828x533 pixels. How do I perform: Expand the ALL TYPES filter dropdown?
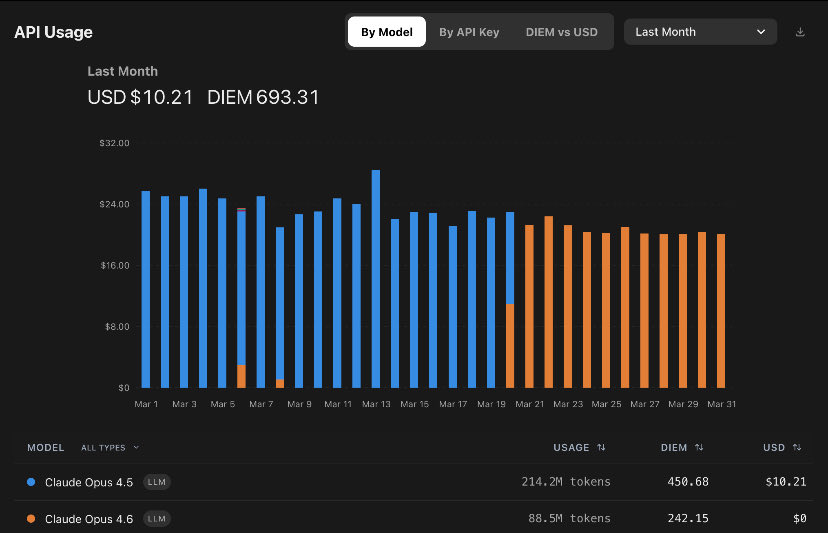click(x=110, y=447)
